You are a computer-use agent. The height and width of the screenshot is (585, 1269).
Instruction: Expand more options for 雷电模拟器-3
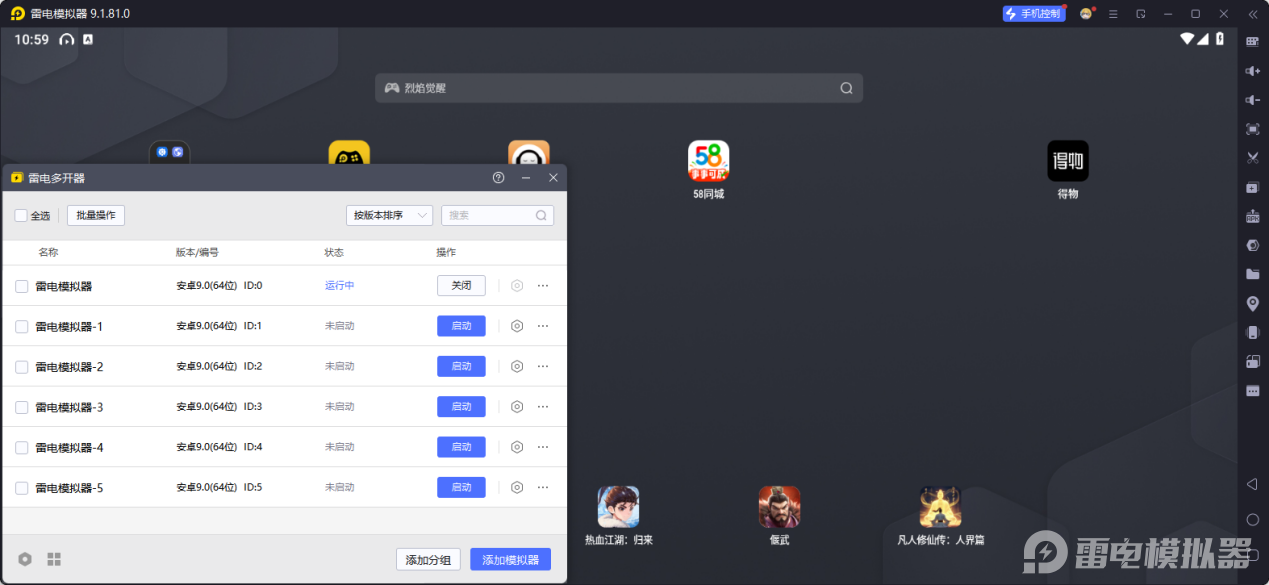[543, 406]
